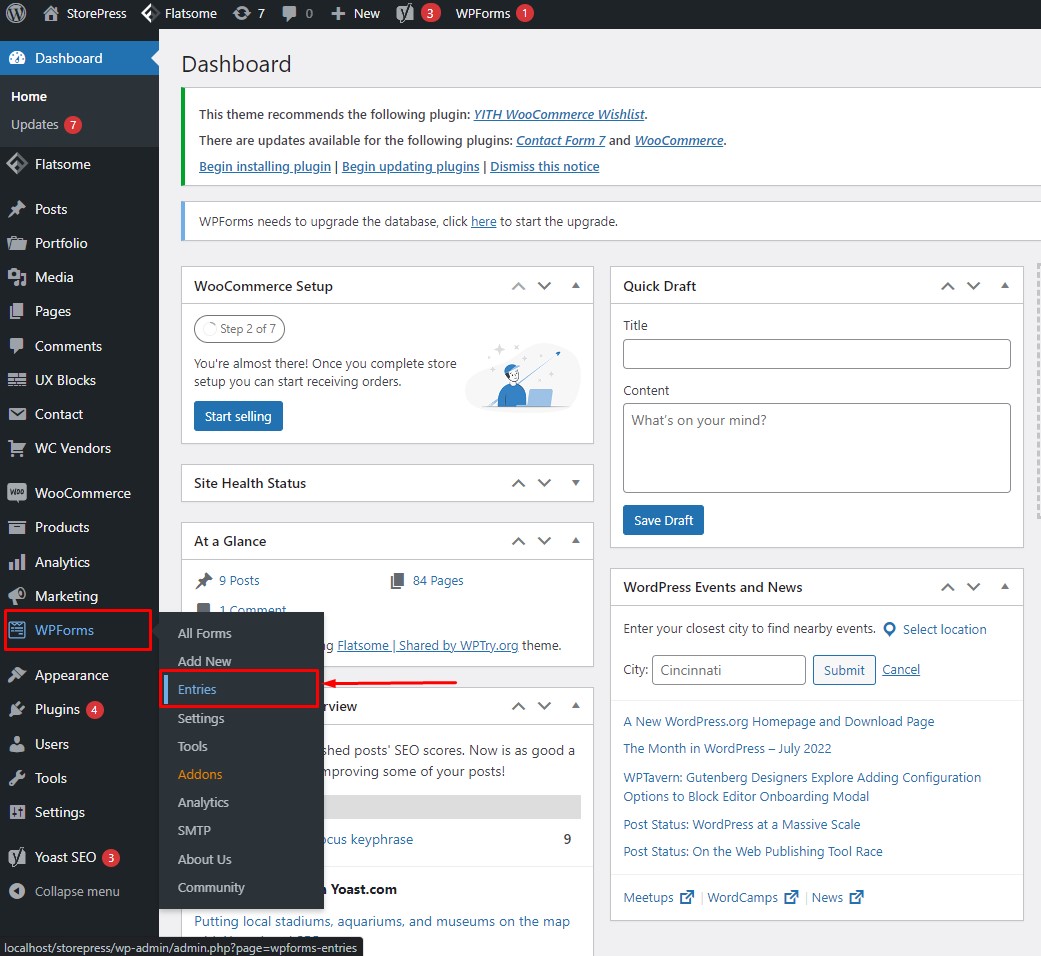Move WooCommerce Setup panel down
Screen dimensions: 1041x956
point(544,286)
